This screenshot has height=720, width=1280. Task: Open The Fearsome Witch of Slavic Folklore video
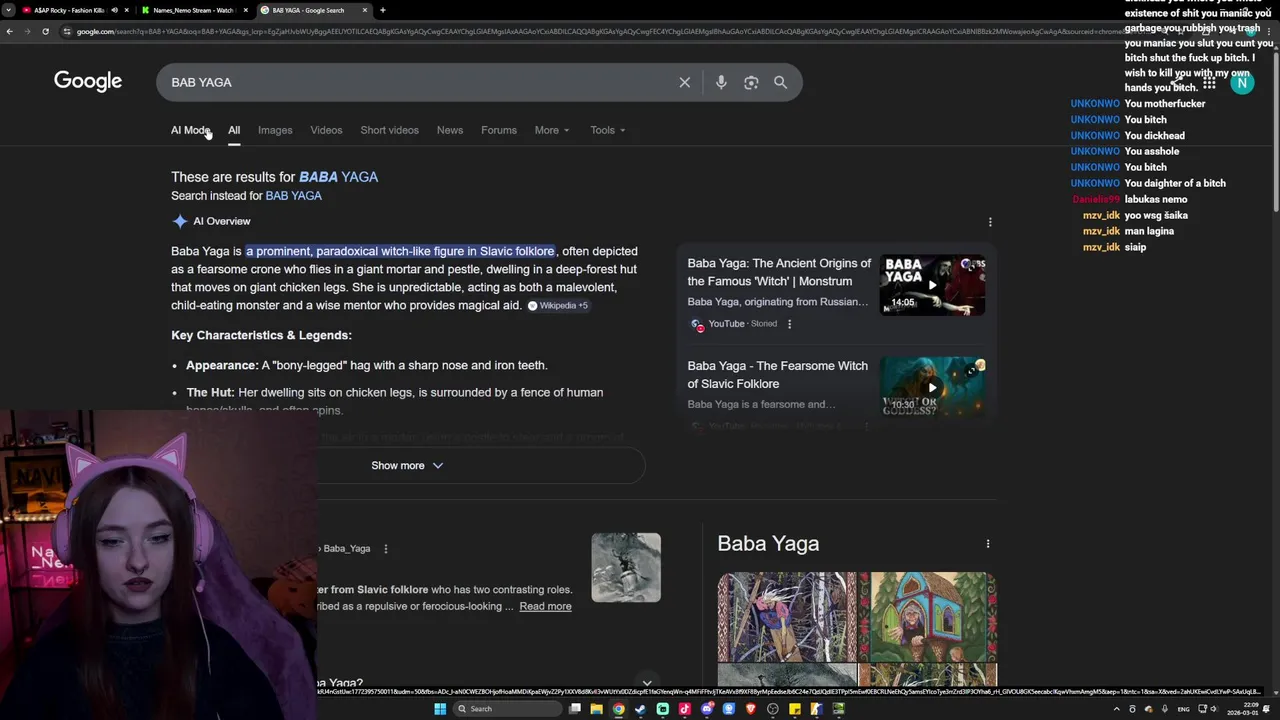[777, 375]
